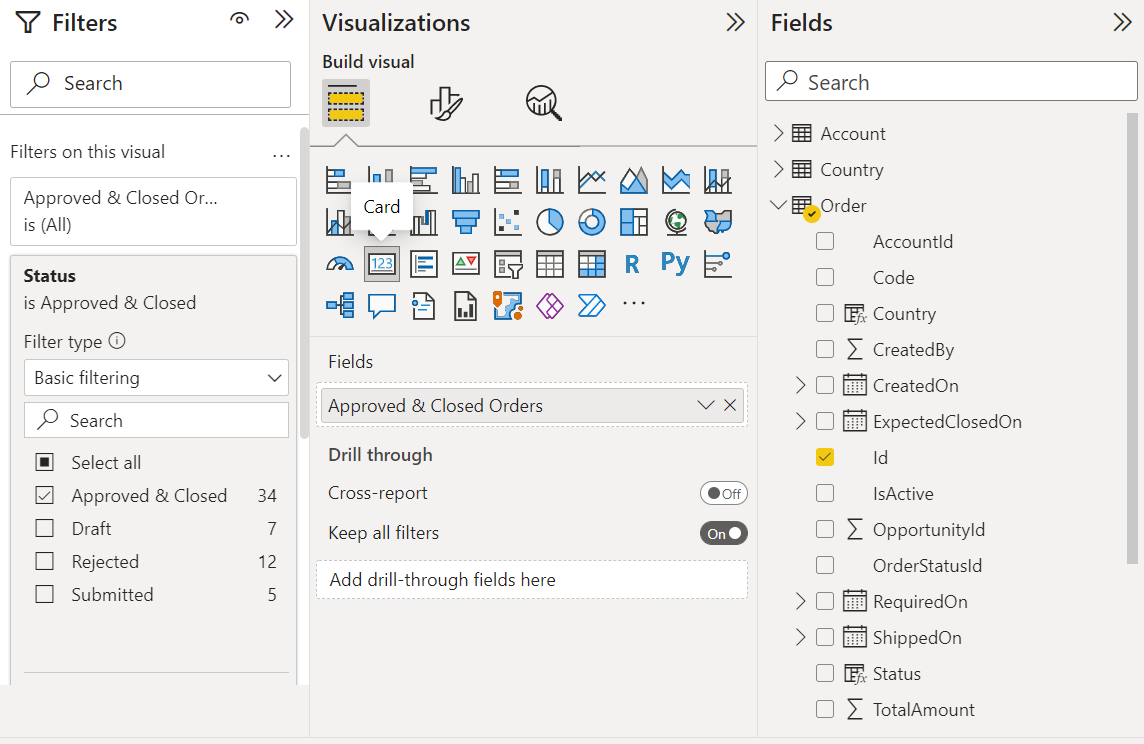
Task: Click the Fields pane search box
Action: 950,83
